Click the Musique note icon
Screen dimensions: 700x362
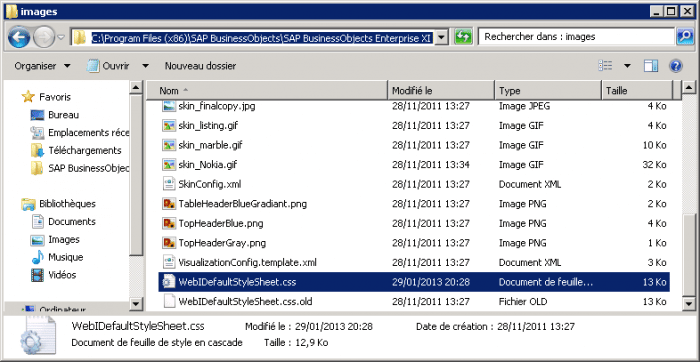38,257
